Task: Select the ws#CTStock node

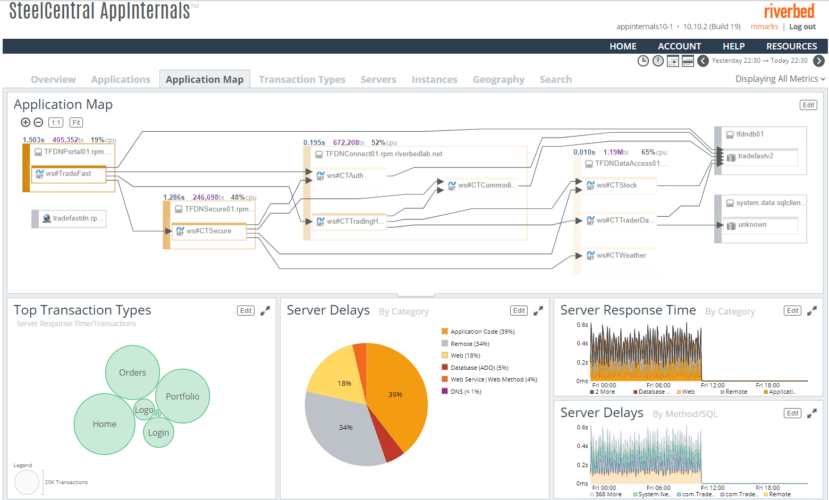Action: 620,186
